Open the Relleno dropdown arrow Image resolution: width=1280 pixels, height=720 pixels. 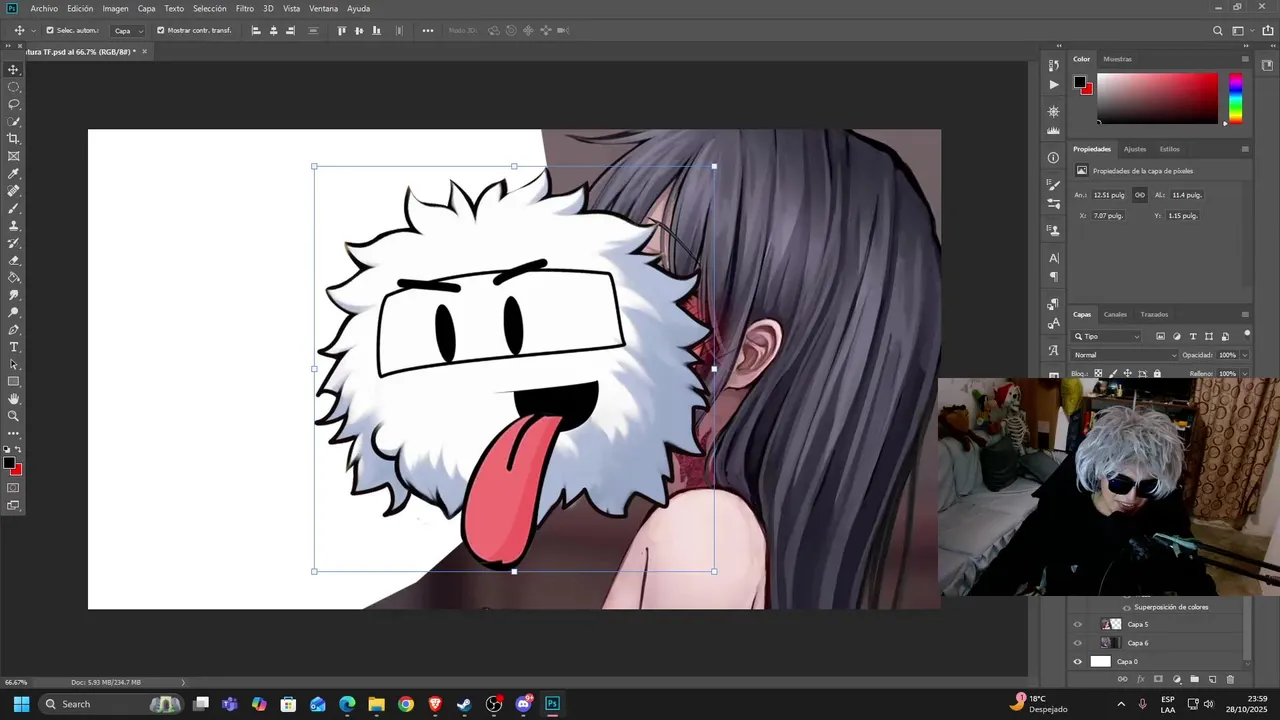point(1244,373)
